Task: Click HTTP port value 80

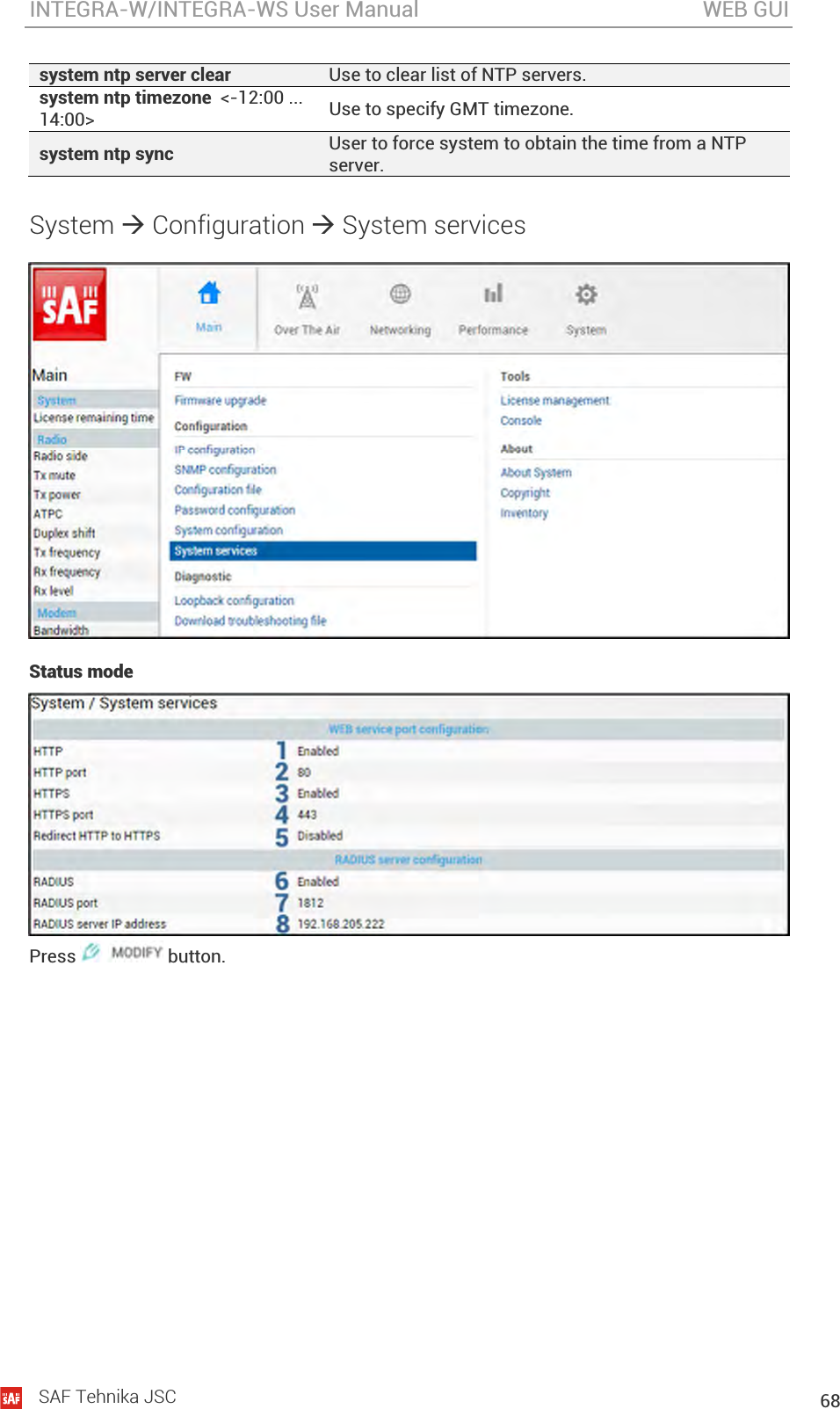Action: click(304, 773)
